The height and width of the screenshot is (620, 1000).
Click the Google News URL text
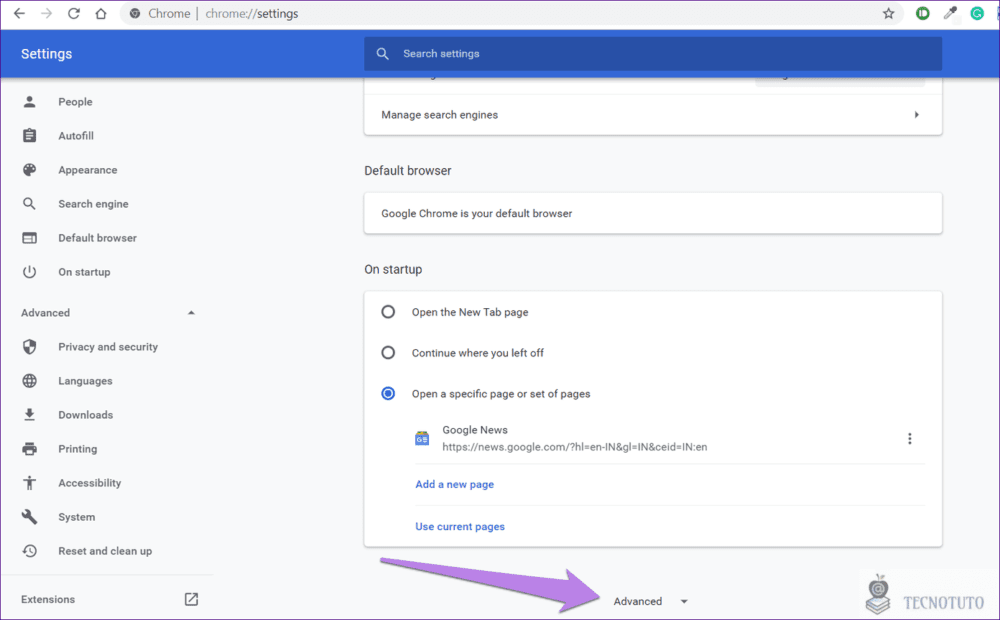(575, 447)
